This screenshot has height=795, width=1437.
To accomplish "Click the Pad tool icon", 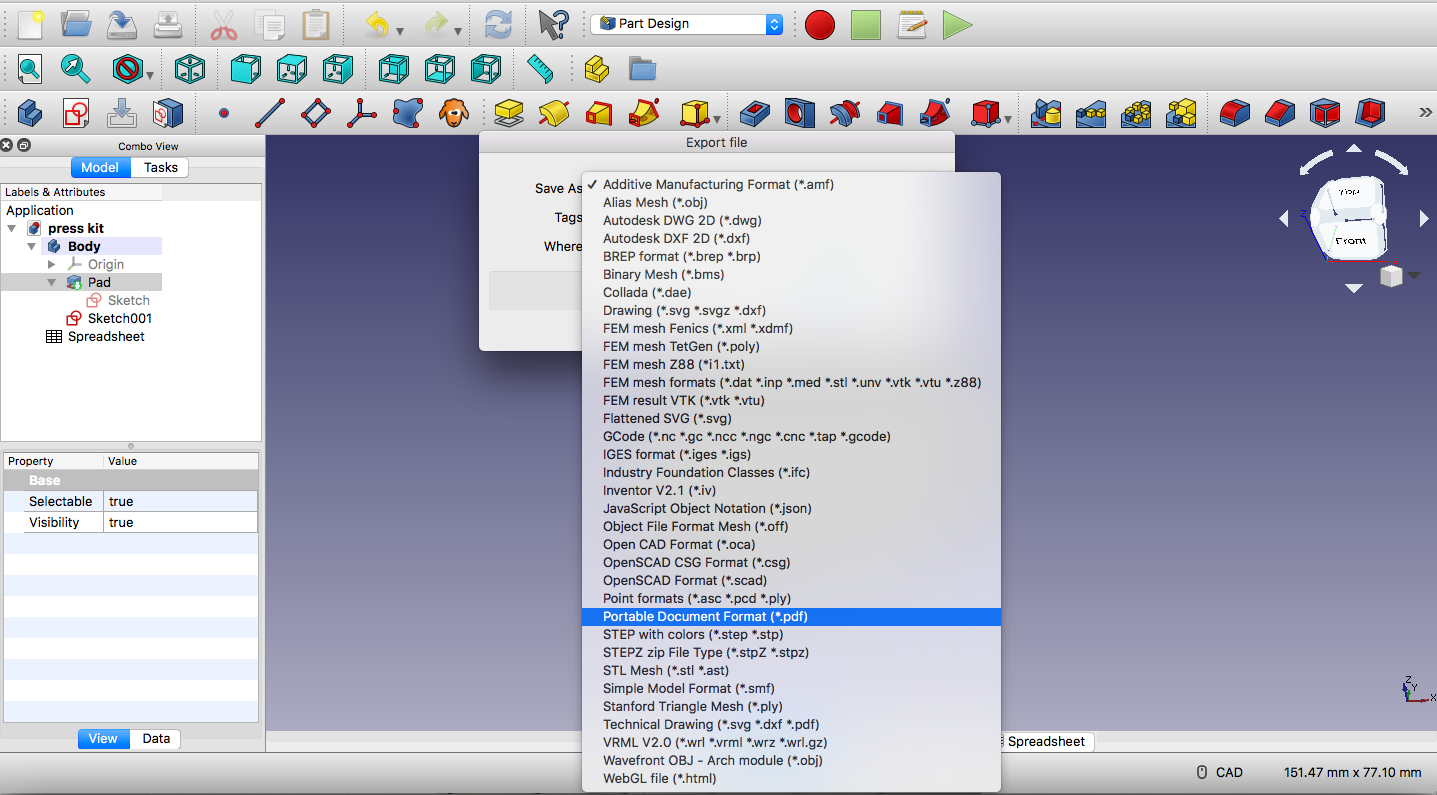I will [x=509, y=113].
